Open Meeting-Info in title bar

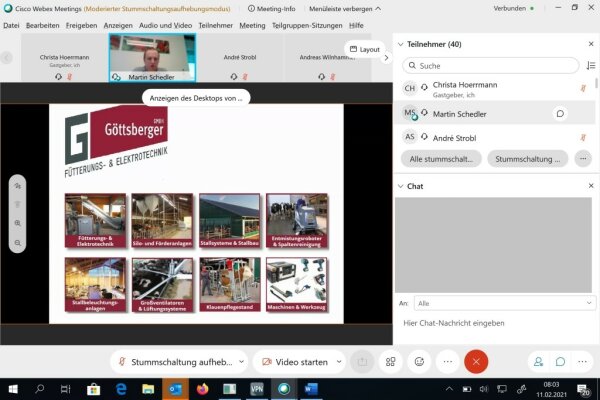[x=272, y=8]
